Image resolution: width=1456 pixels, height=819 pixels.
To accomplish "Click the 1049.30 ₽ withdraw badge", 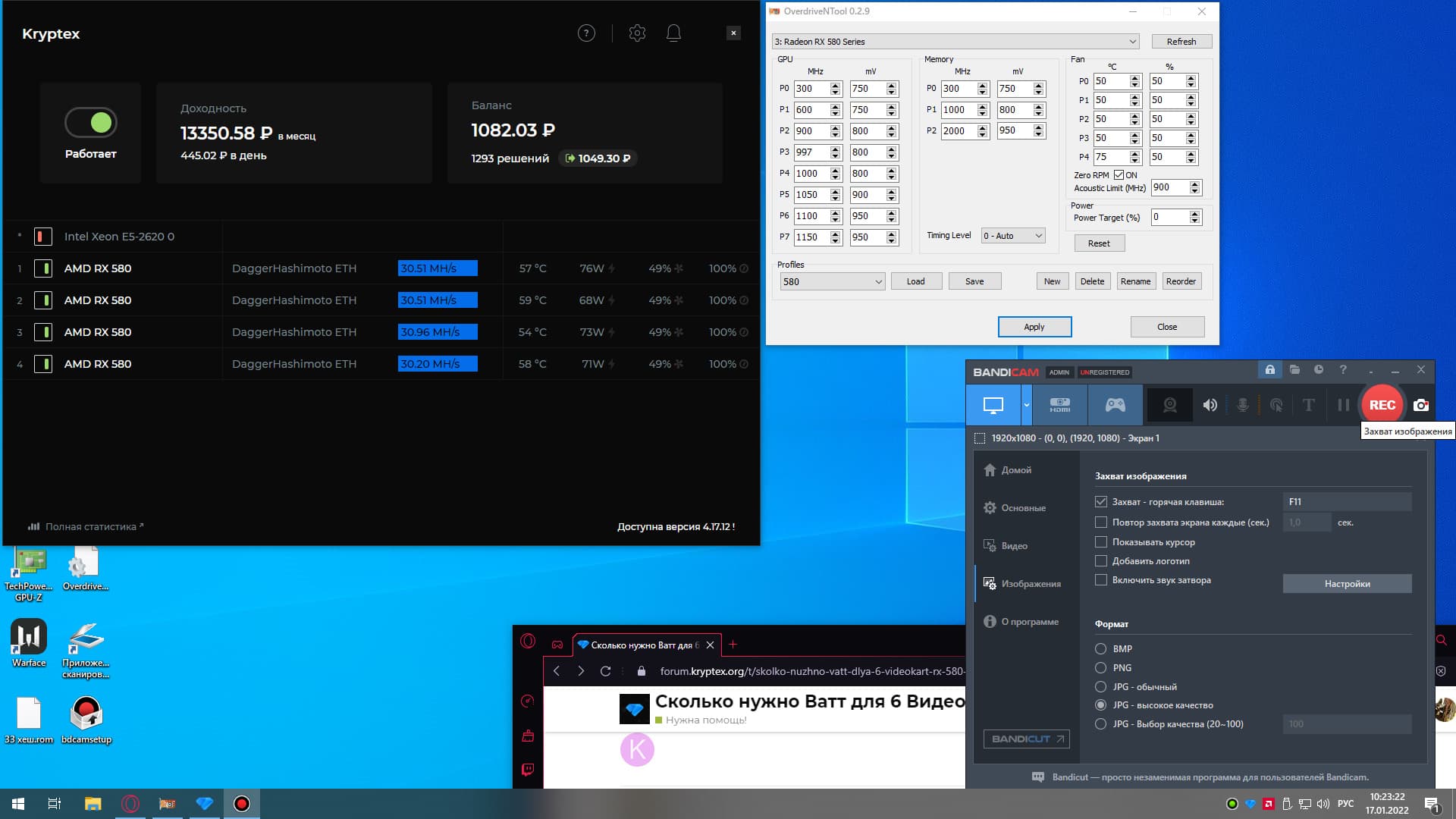I will click(x=598, y=158).
